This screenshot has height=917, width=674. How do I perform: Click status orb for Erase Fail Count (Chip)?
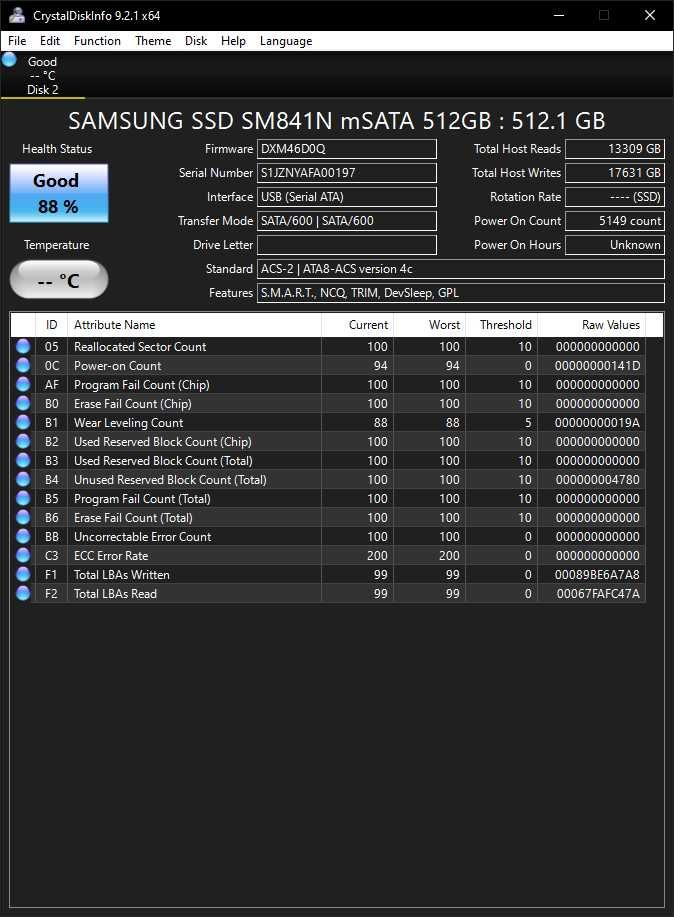pyautogui.click(x=23, y=404)
